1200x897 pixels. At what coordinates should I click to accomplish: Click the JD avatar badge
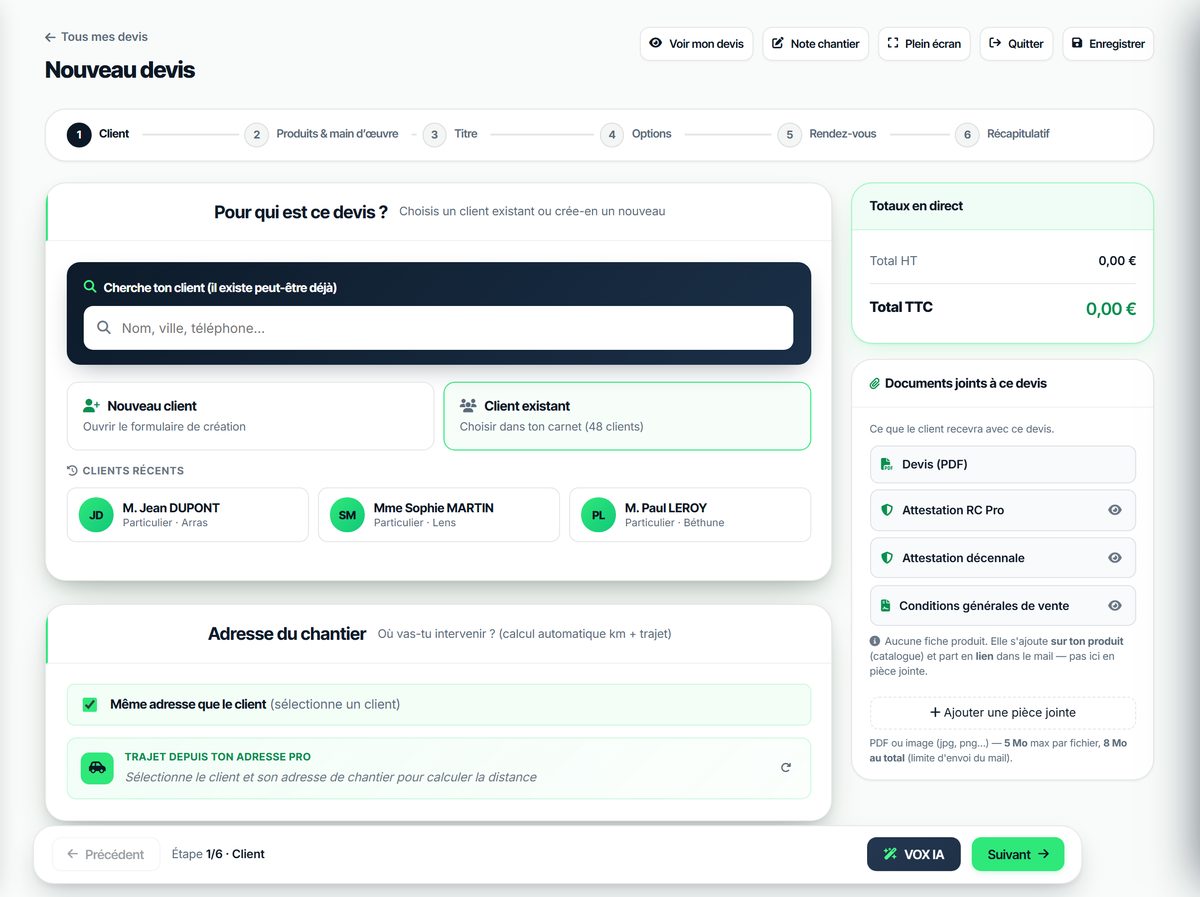96,515
